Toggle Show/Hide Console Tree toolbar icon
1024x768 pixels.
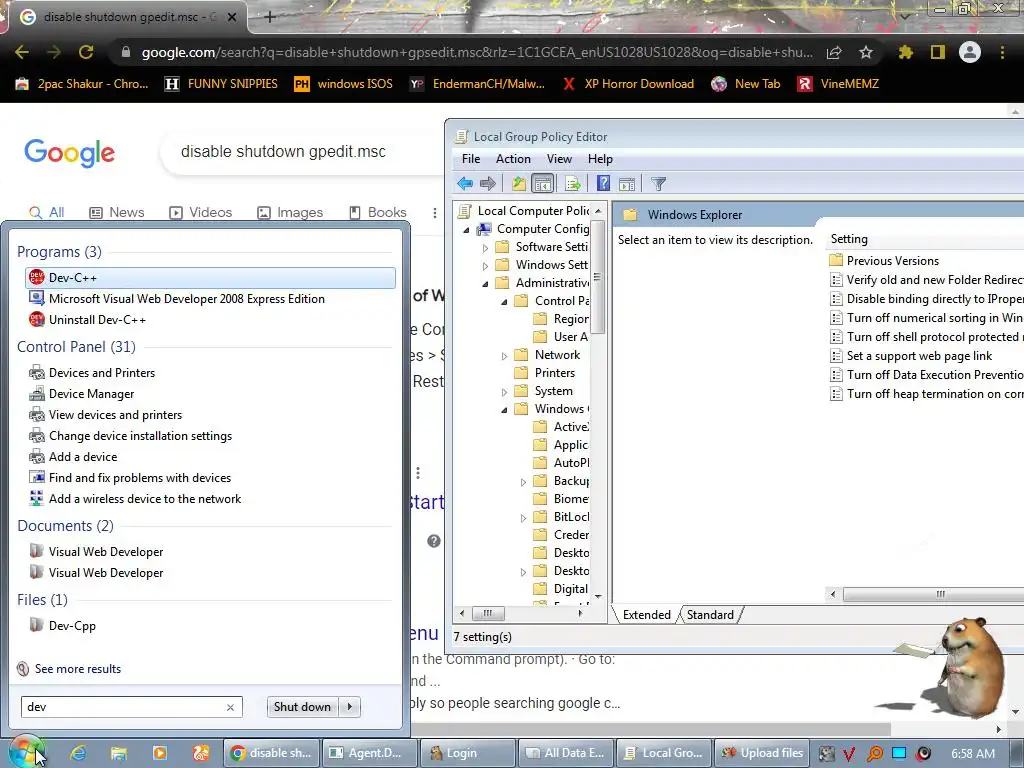(543, 184)
